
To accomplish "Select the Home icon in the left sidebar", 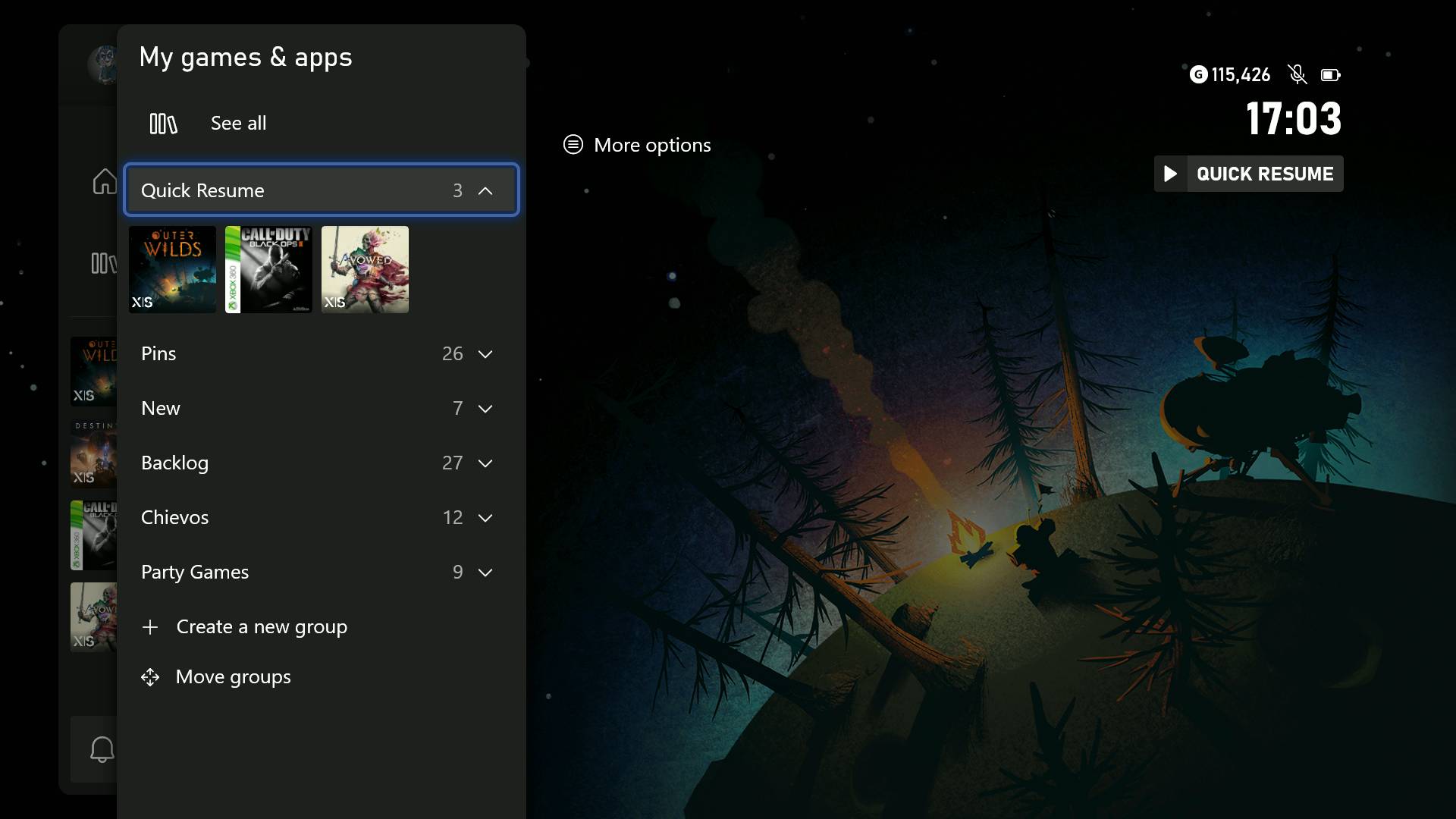I will point(104,180).
